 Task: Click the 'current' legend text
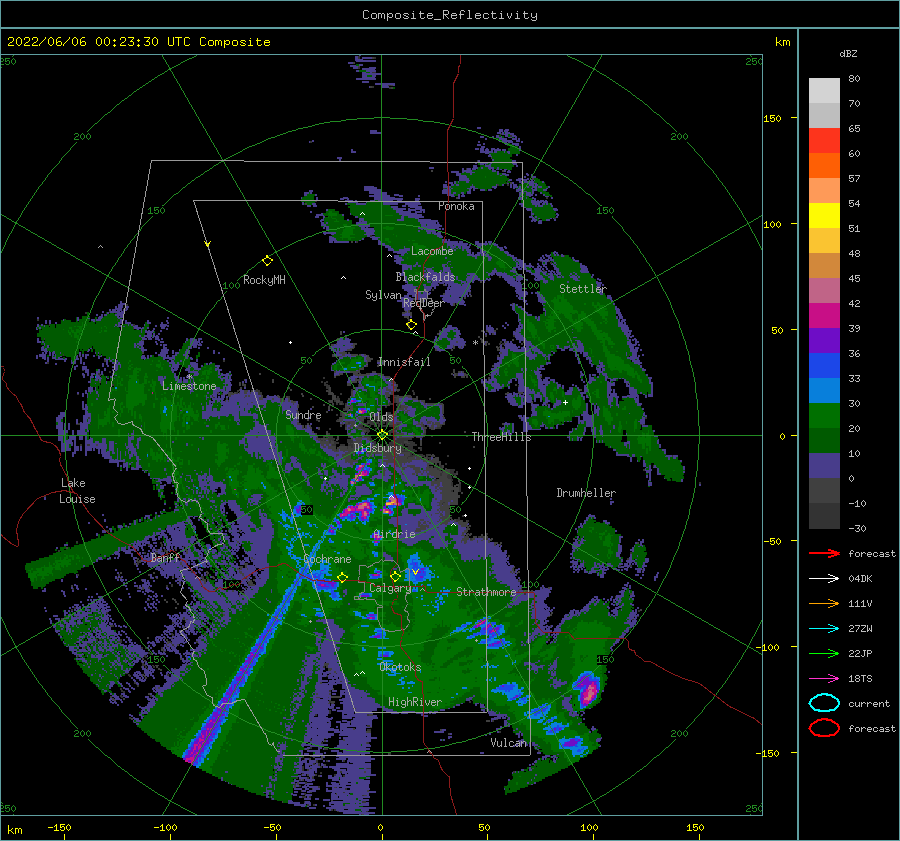[869, 703]
